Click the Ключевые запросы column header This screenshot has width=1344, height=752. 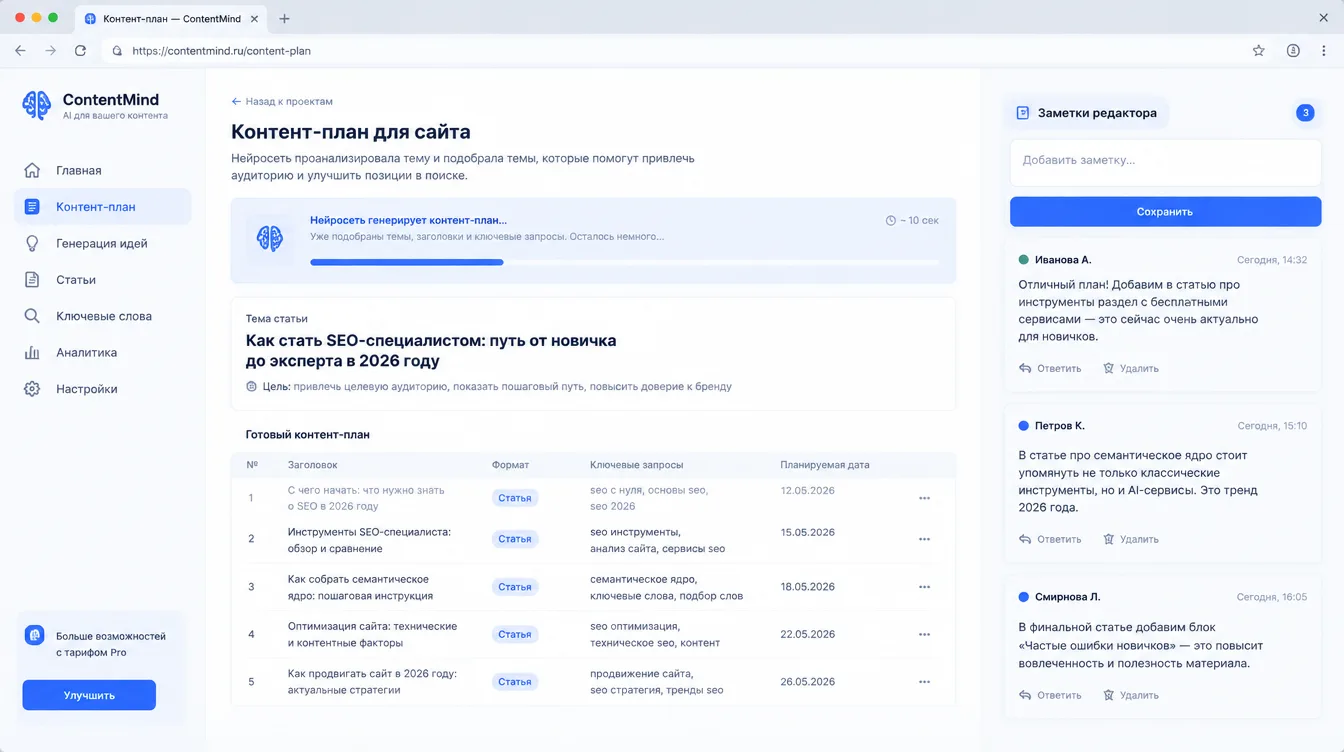point(637,465)
